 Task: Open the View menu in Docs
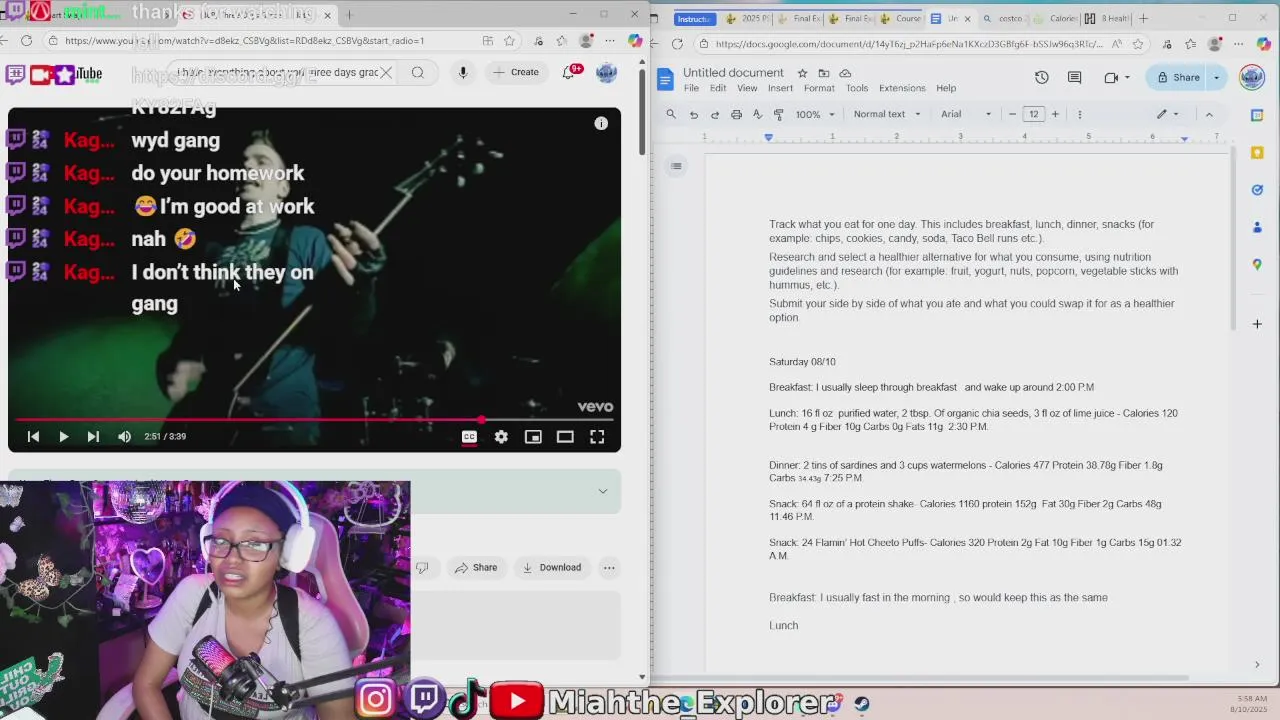tap(747, 88)
